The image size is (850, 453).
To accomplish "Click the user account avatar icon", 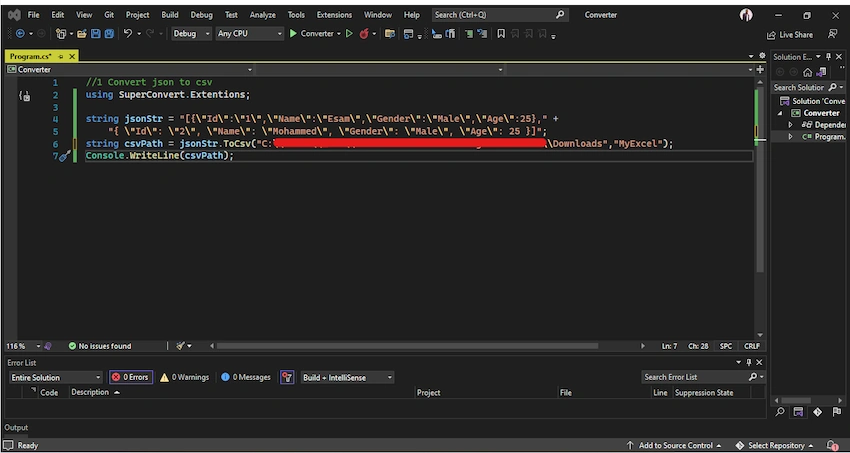I will (x=746, y=15).
